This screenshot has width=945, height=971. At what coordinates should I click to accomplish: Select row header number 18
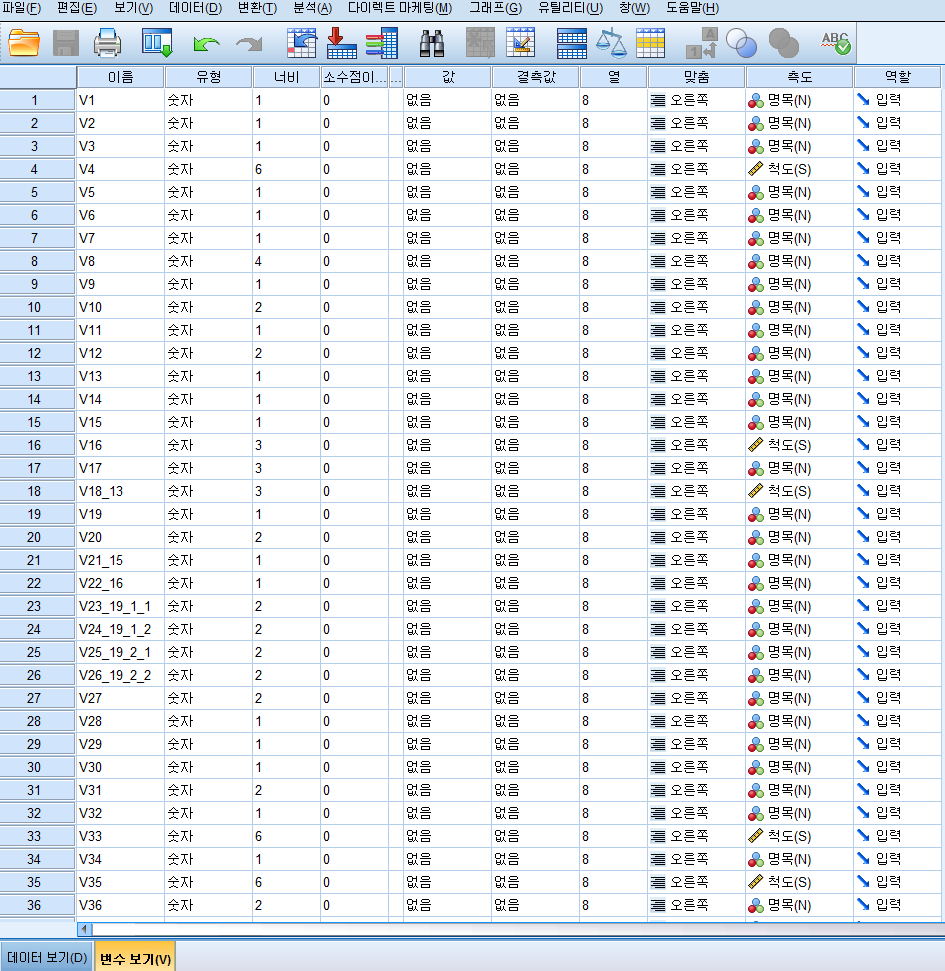[36, 491]
